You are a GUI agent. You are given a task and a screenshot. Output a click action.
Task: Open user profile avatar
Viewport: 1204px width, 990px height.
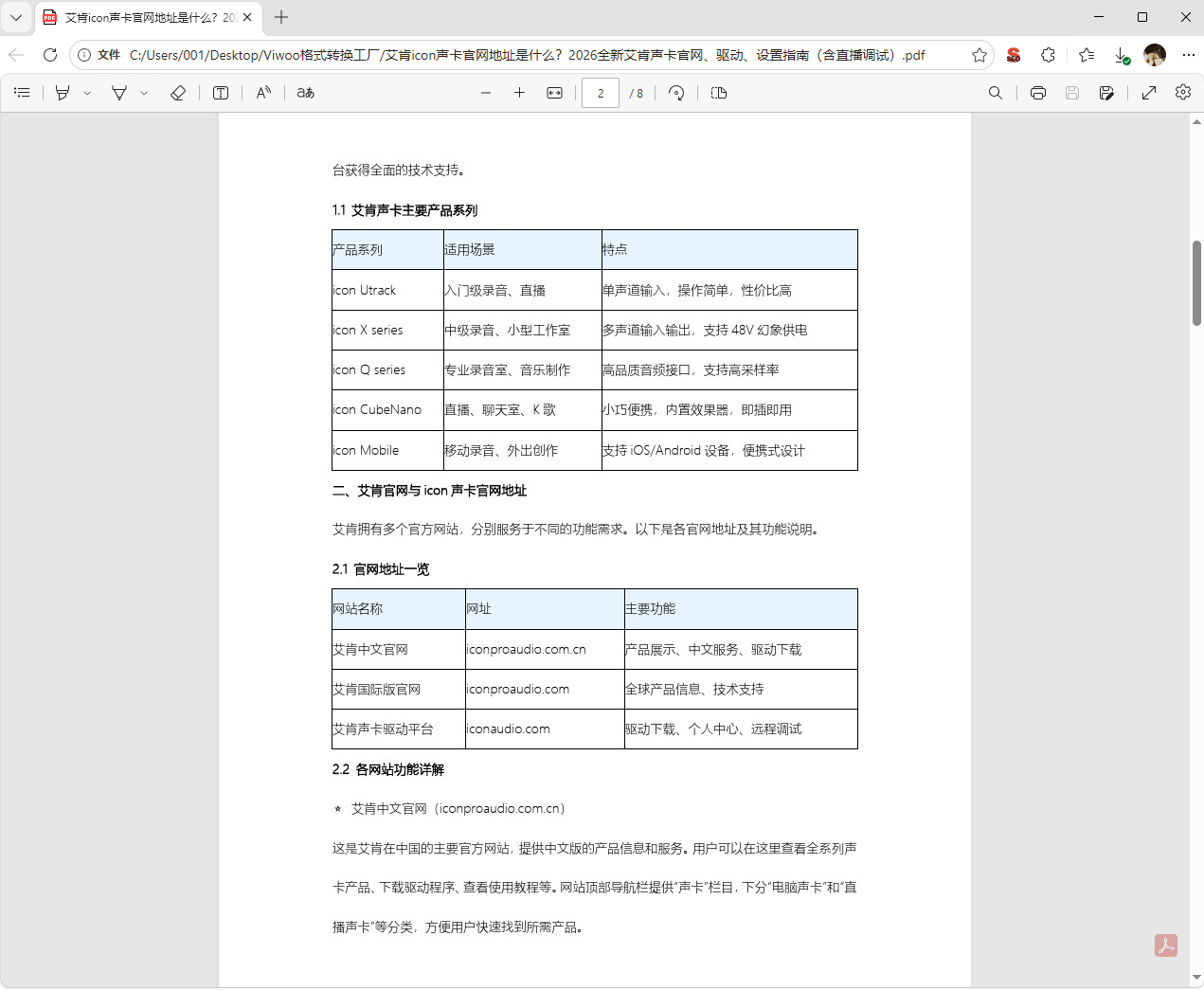(1155, 55)
